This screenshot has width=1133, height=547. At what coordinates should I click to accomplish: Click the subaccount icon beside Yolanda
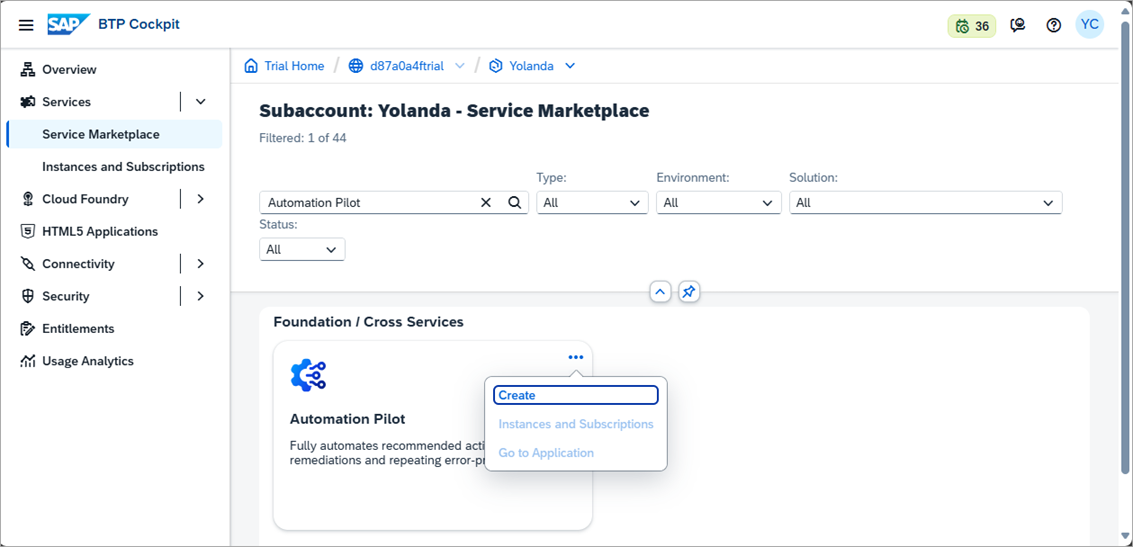[496, 66]
